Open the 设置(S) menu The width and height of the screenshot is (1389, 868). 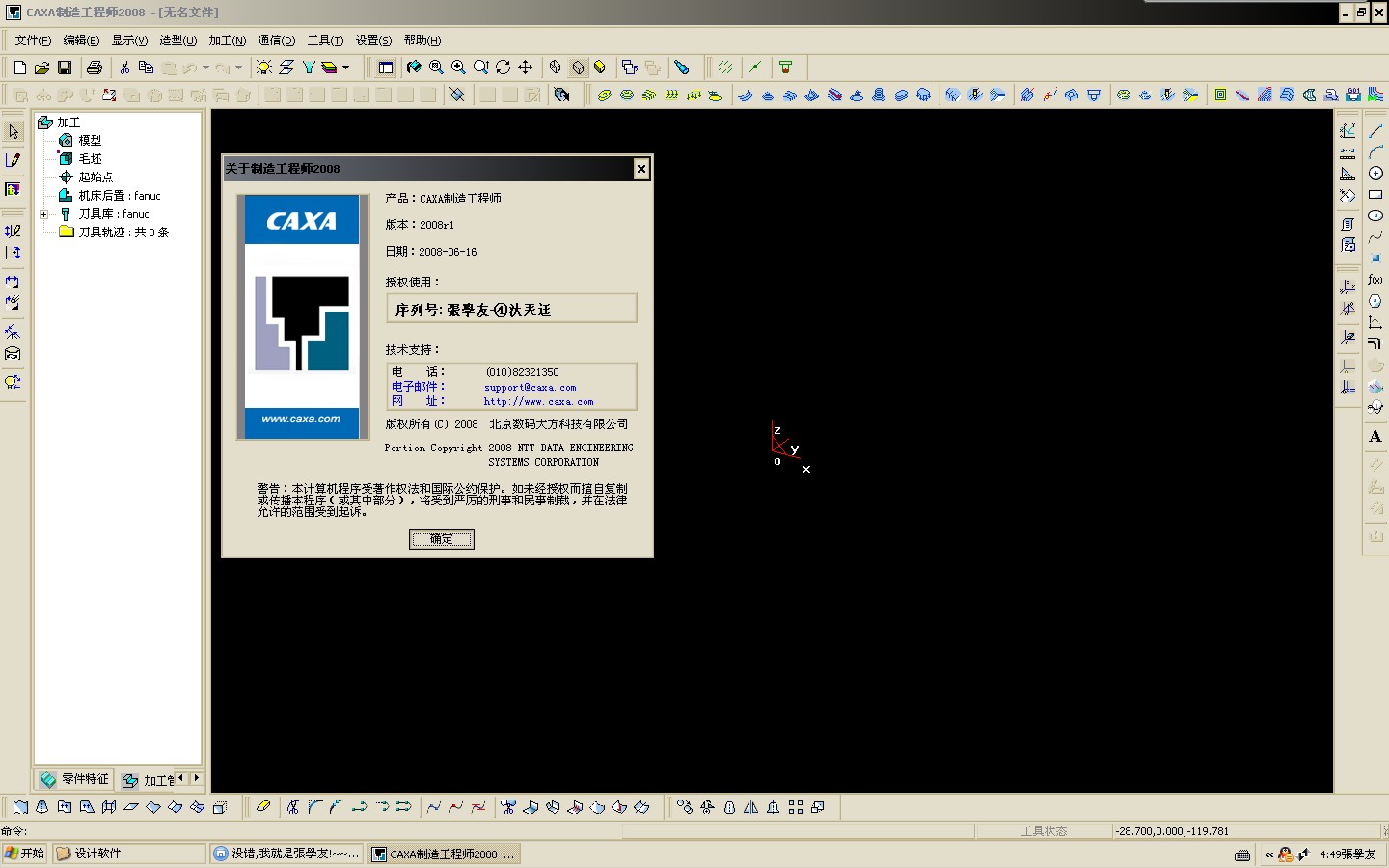click(x=373, y=41)
